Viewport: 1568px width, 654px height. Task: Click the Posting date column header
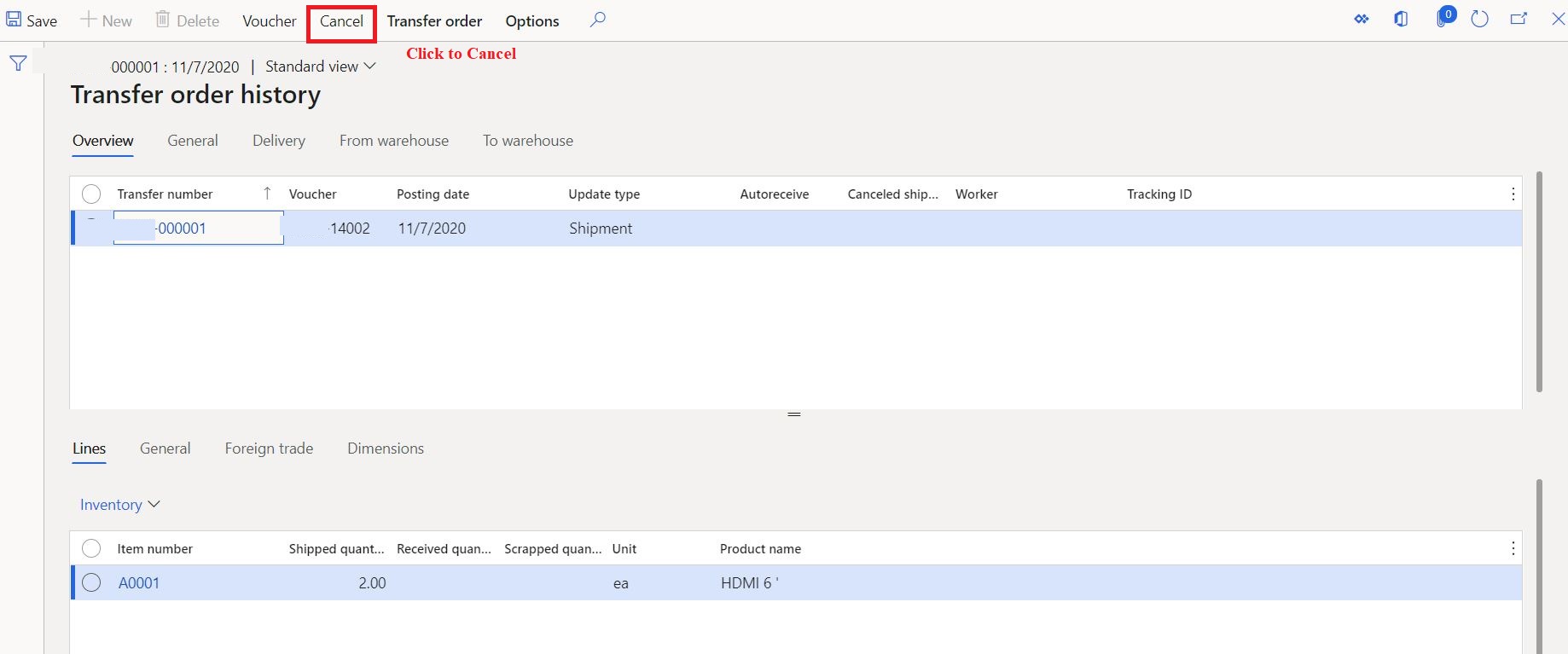tap(433, 194)
